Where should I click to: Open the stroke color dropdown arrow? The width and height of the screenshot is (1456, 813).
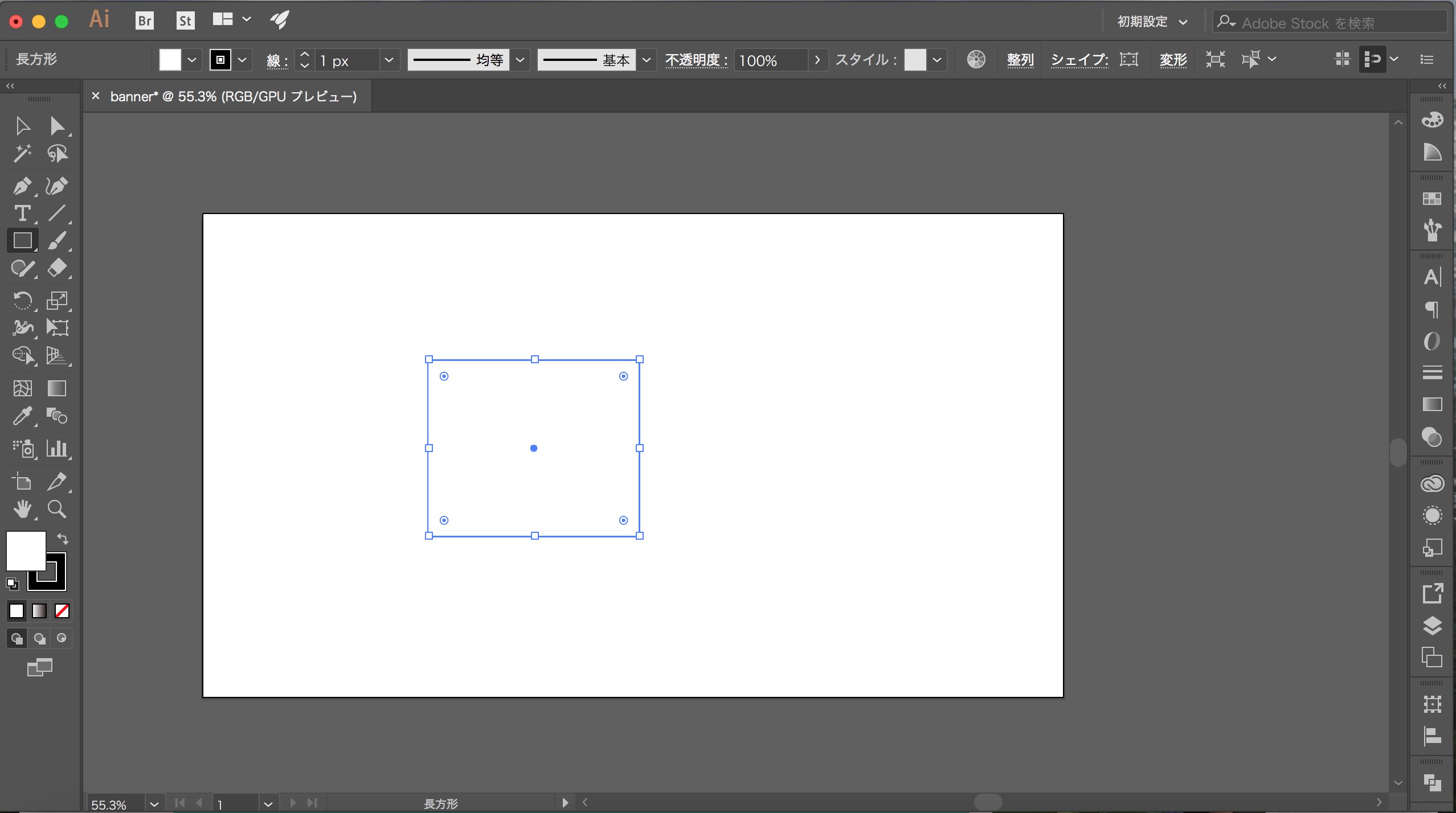pos(242,60)
